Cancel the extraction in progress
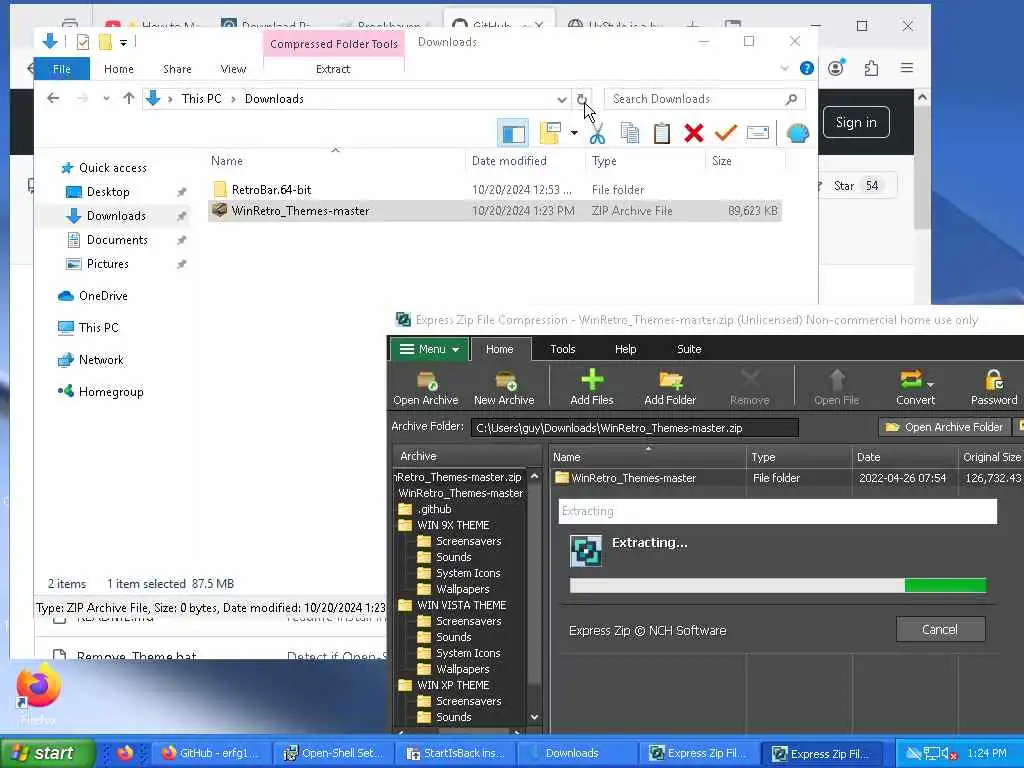The height and width of the screenshot is (768, 1024). 940,630
